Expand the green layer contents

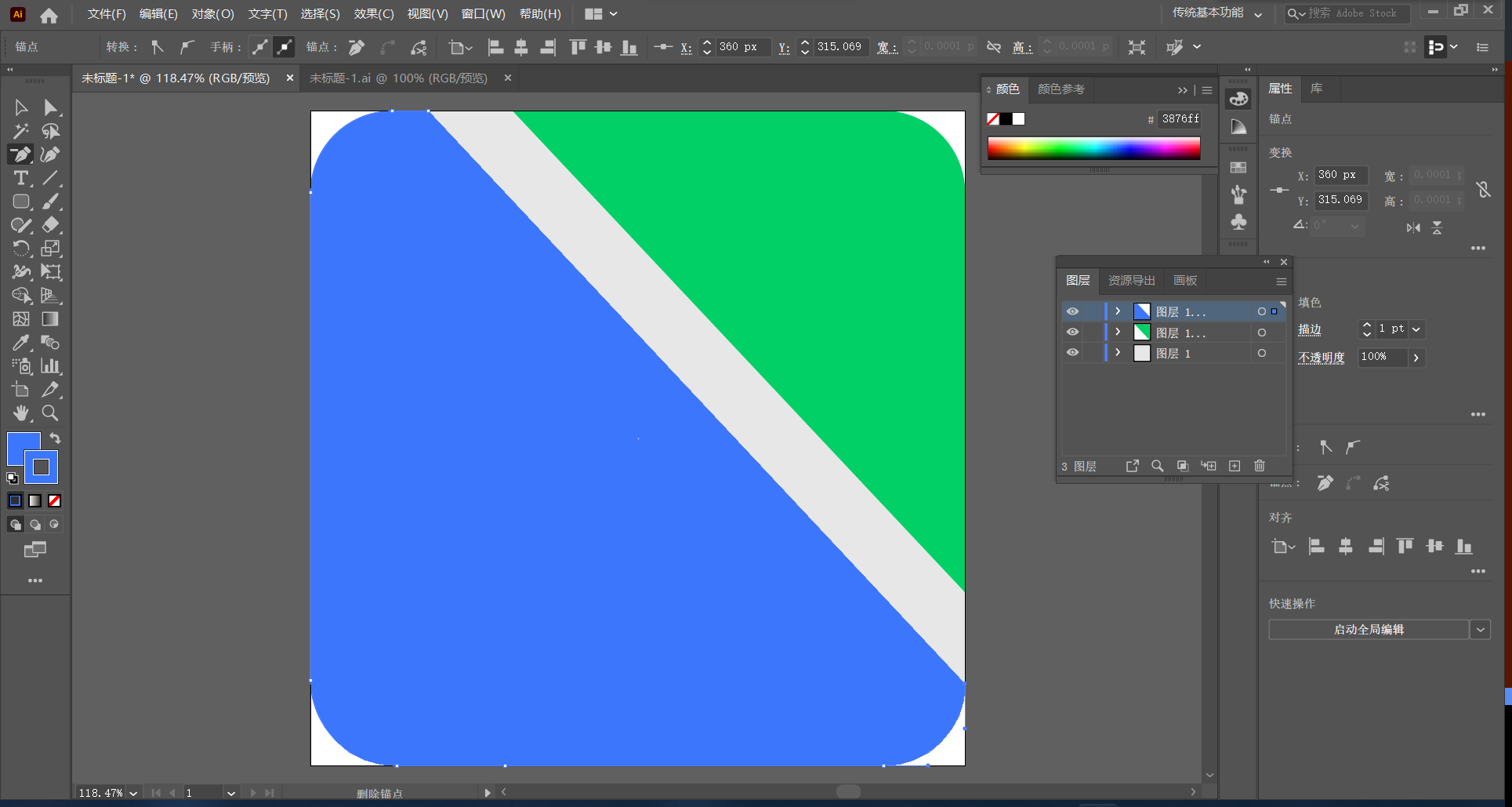click(x=1118, y=332)
